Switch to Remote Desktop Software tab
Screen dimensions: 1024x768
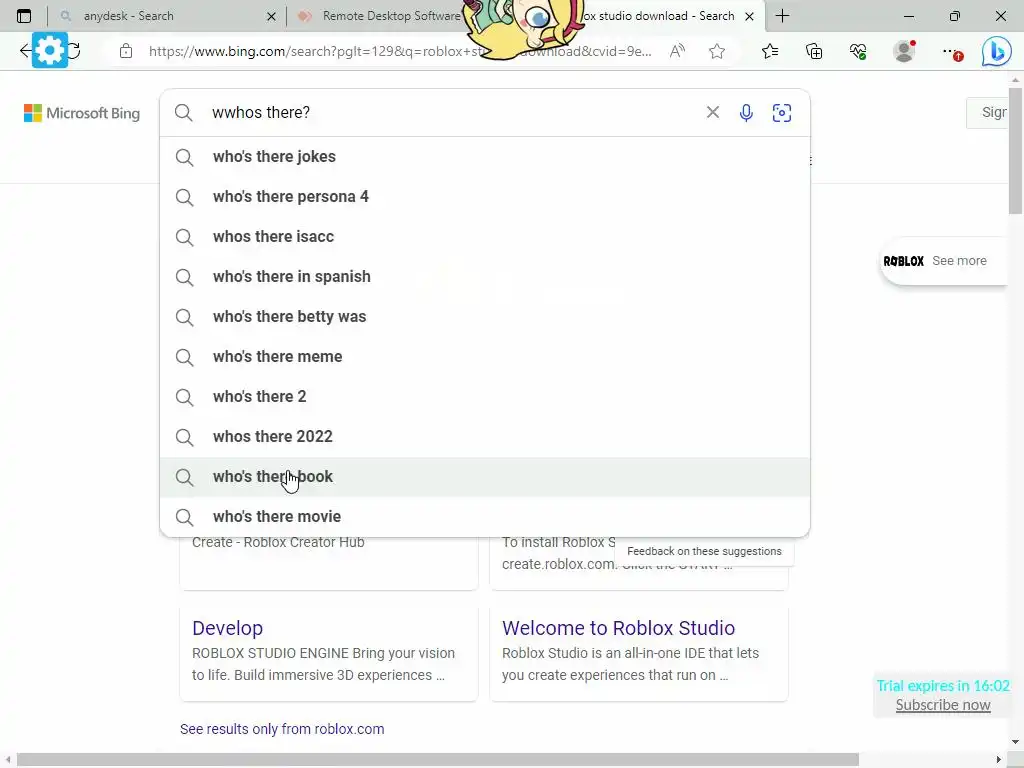point(391,16)
